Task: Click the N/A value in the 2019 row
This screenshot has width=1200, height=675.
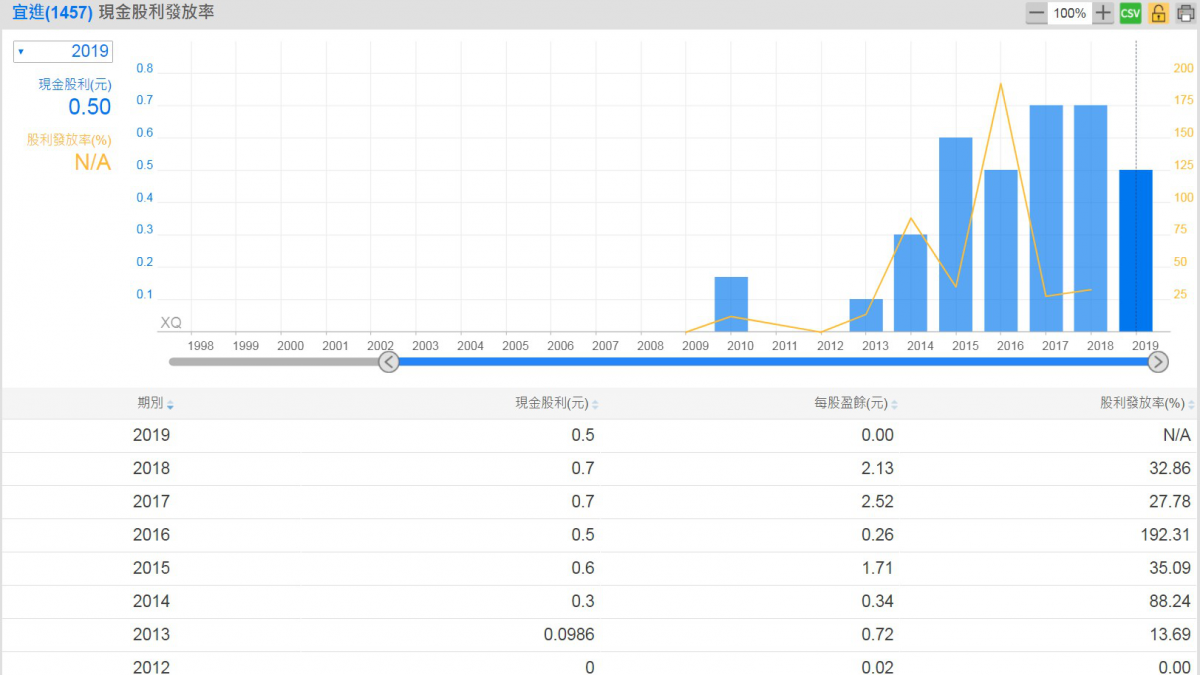Action: (1176, 435)
